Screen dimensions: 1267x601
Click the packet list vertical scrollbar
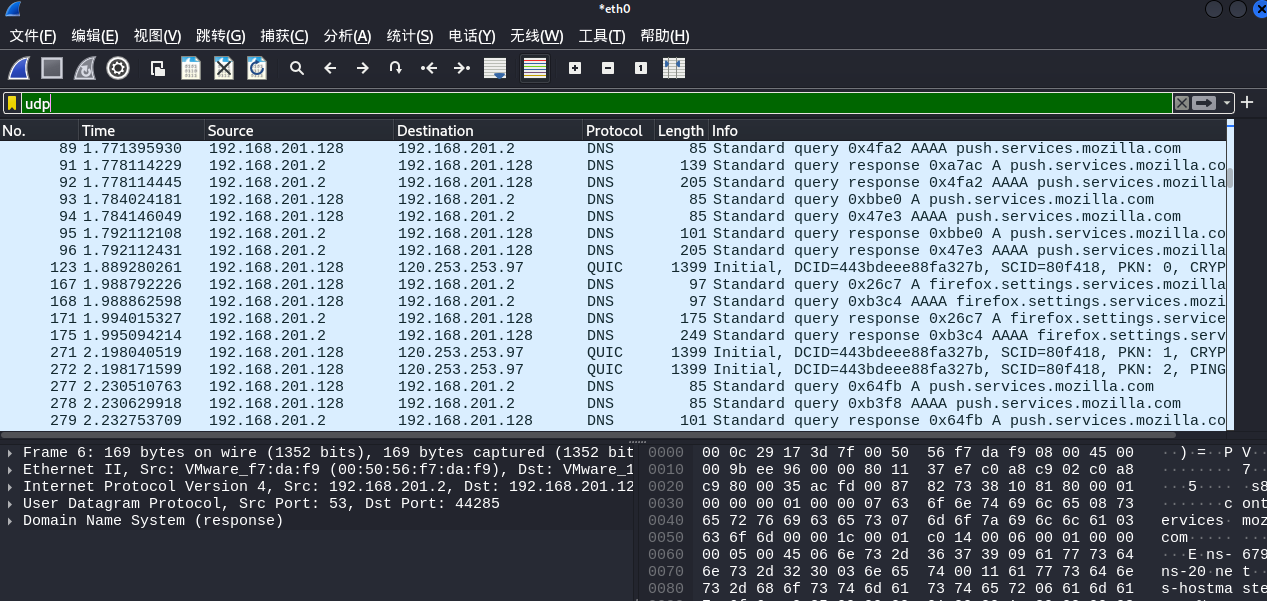pyautogui.click(x=1229, y=280)
